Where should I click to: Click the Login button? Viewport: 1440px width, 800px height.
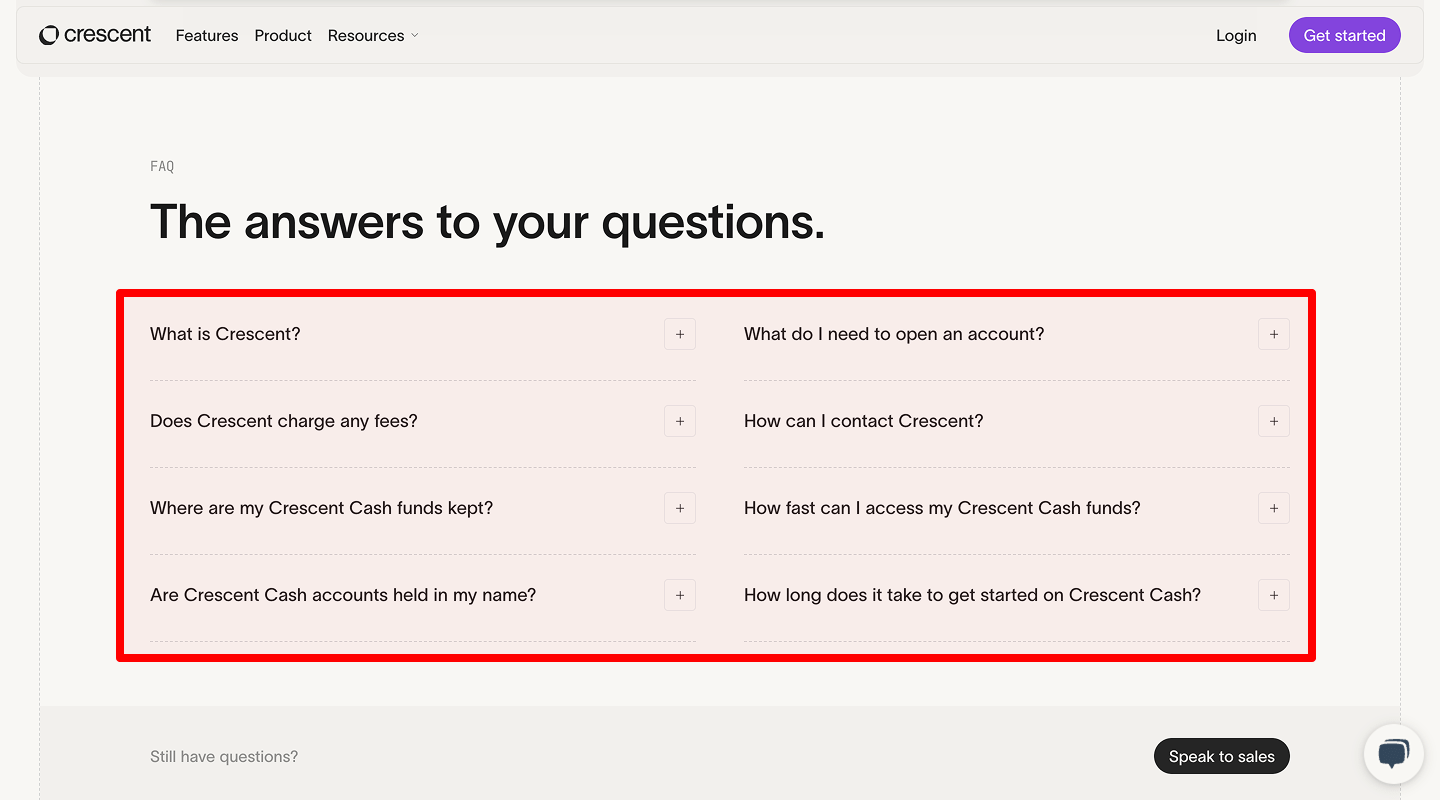point(1236,35)
